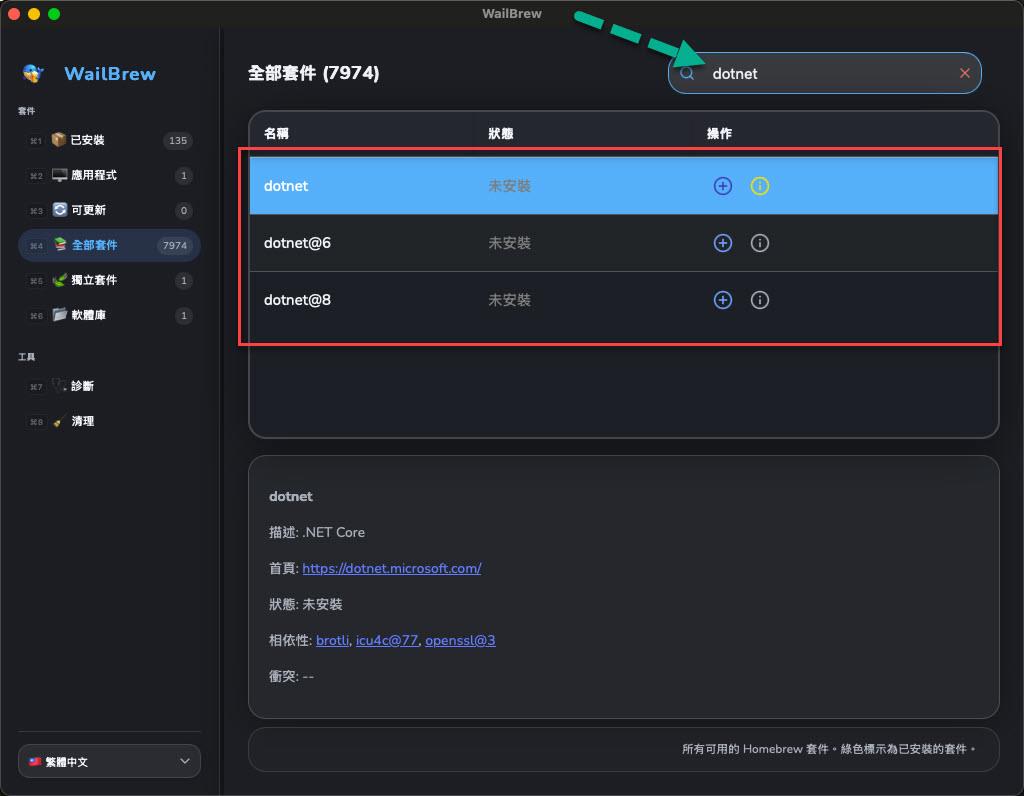Clear the search field with red X
Screen dimensions: 1024x796
(x=965, y=73)
